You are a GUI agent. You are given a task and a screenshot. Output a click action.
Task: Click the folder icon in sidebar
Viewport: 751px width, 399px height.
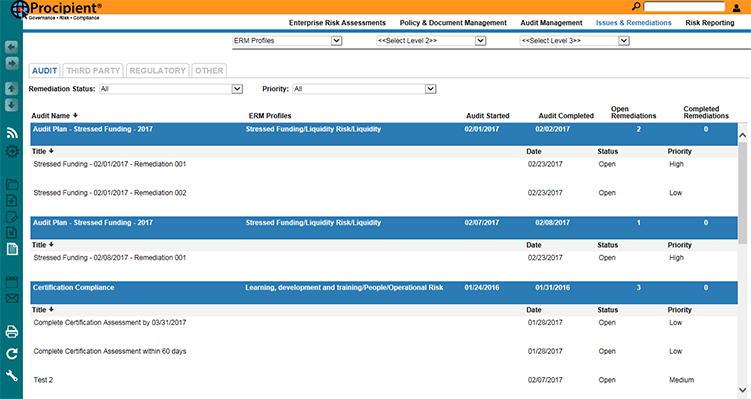click(x=11, y=184)
